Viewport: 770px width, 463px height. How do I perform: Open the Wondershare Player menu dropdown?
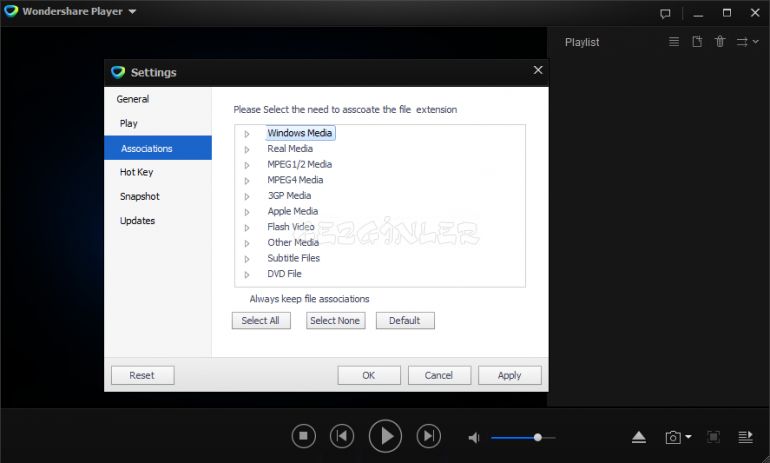(132, 11)
